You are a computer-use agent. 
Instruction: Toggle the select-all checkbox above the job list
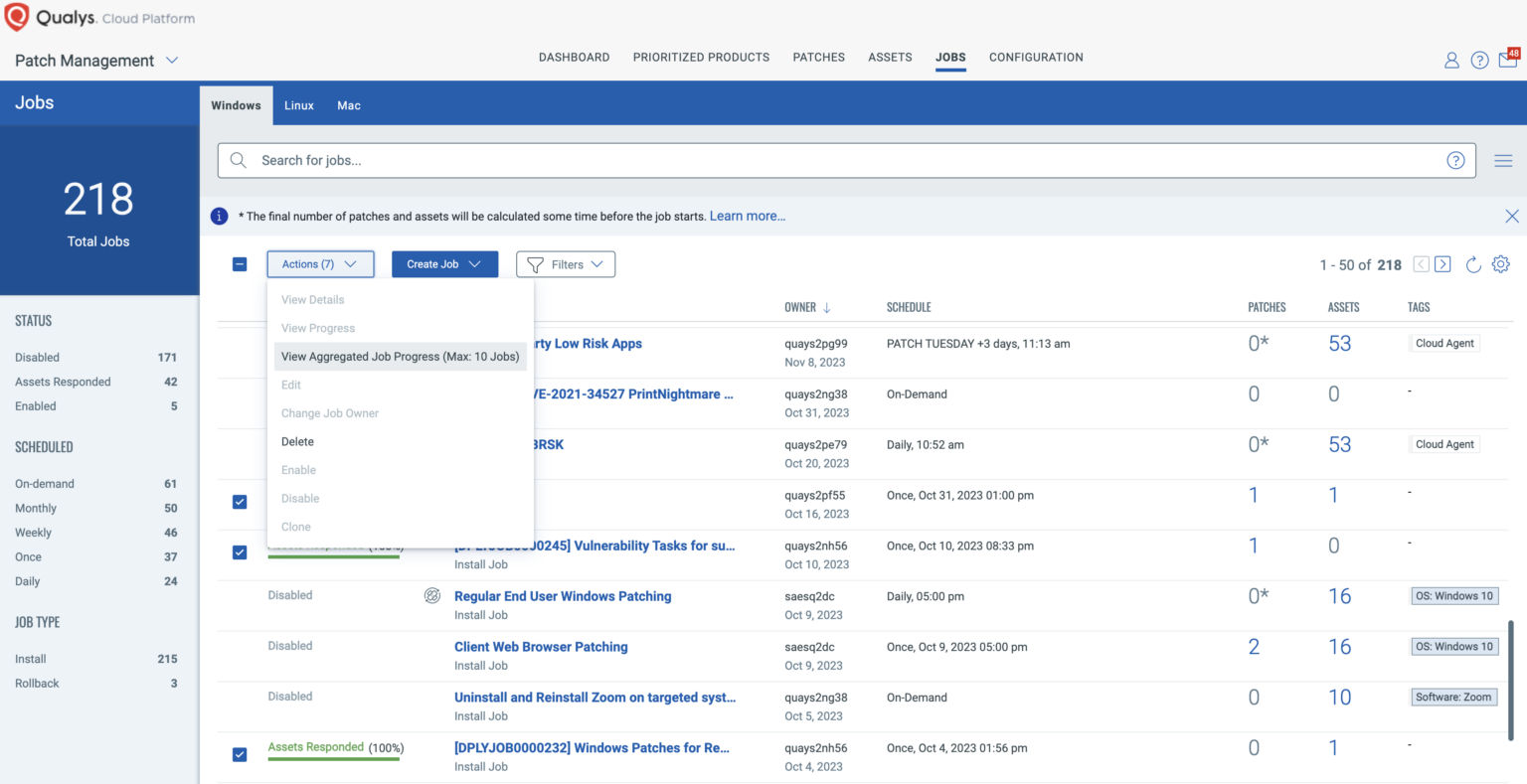(x=240, y=264)
